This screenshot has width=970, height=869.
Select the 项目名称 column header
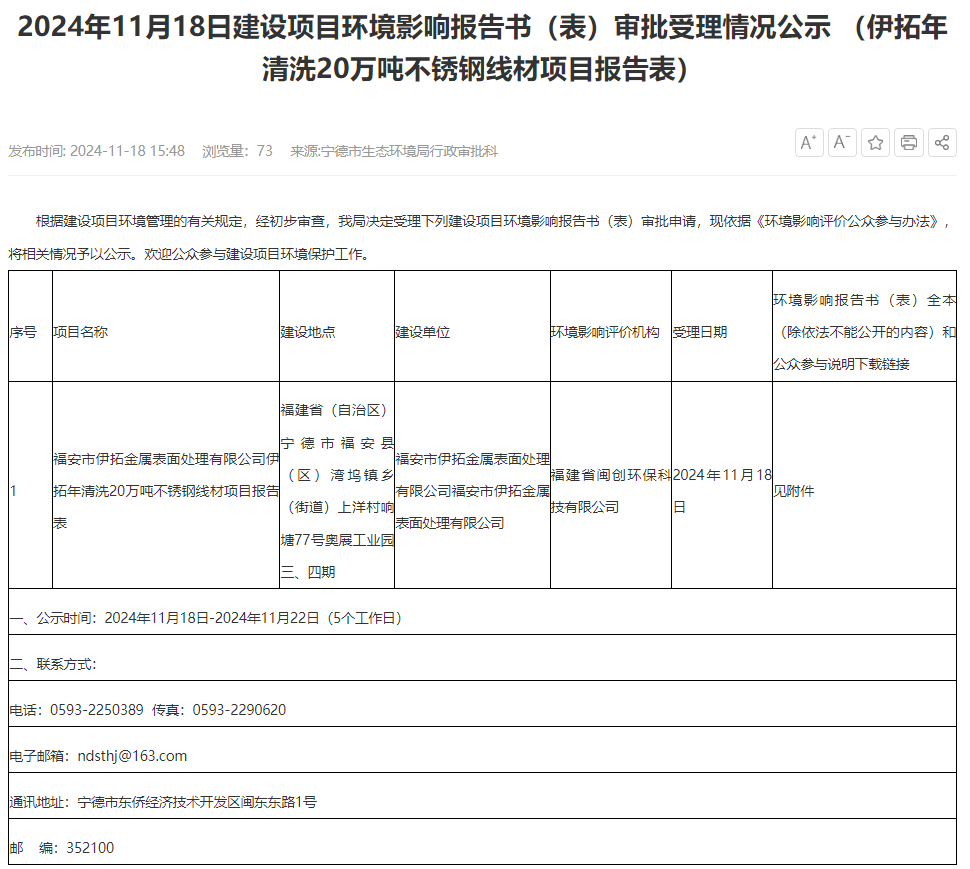pyautogui.click(x=81, y=332)
